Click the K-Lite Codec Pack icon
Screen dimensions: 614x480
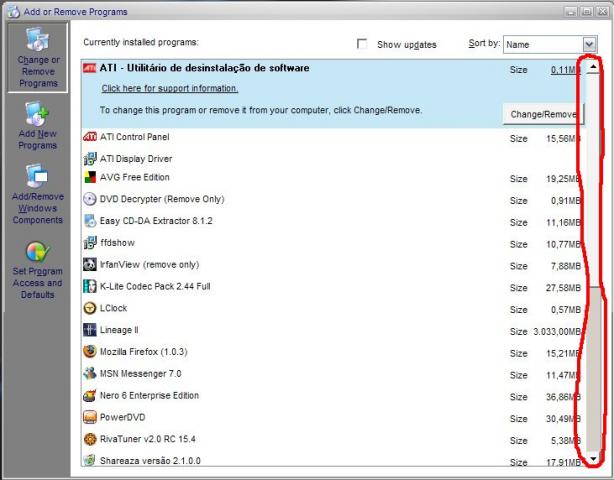click(x=90, y=286)
